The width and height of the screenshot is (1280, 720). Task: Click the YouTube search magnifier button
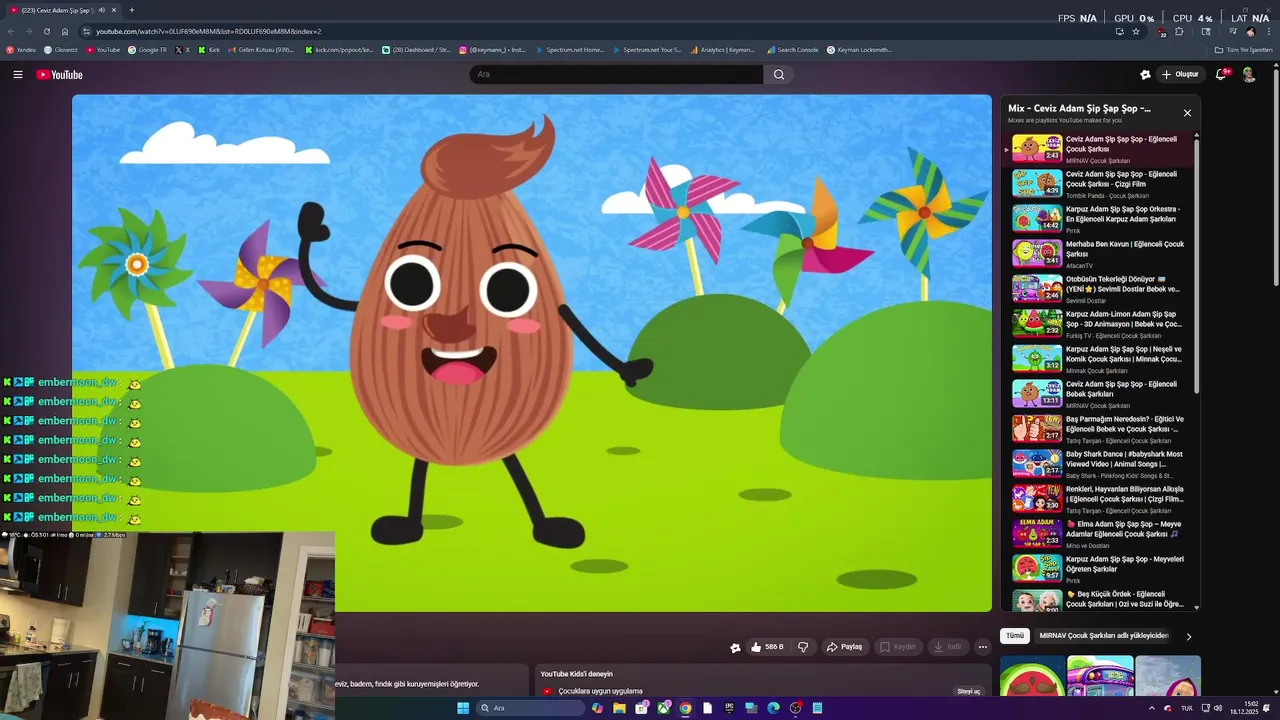pyautogui.click(x=779, y=75)
